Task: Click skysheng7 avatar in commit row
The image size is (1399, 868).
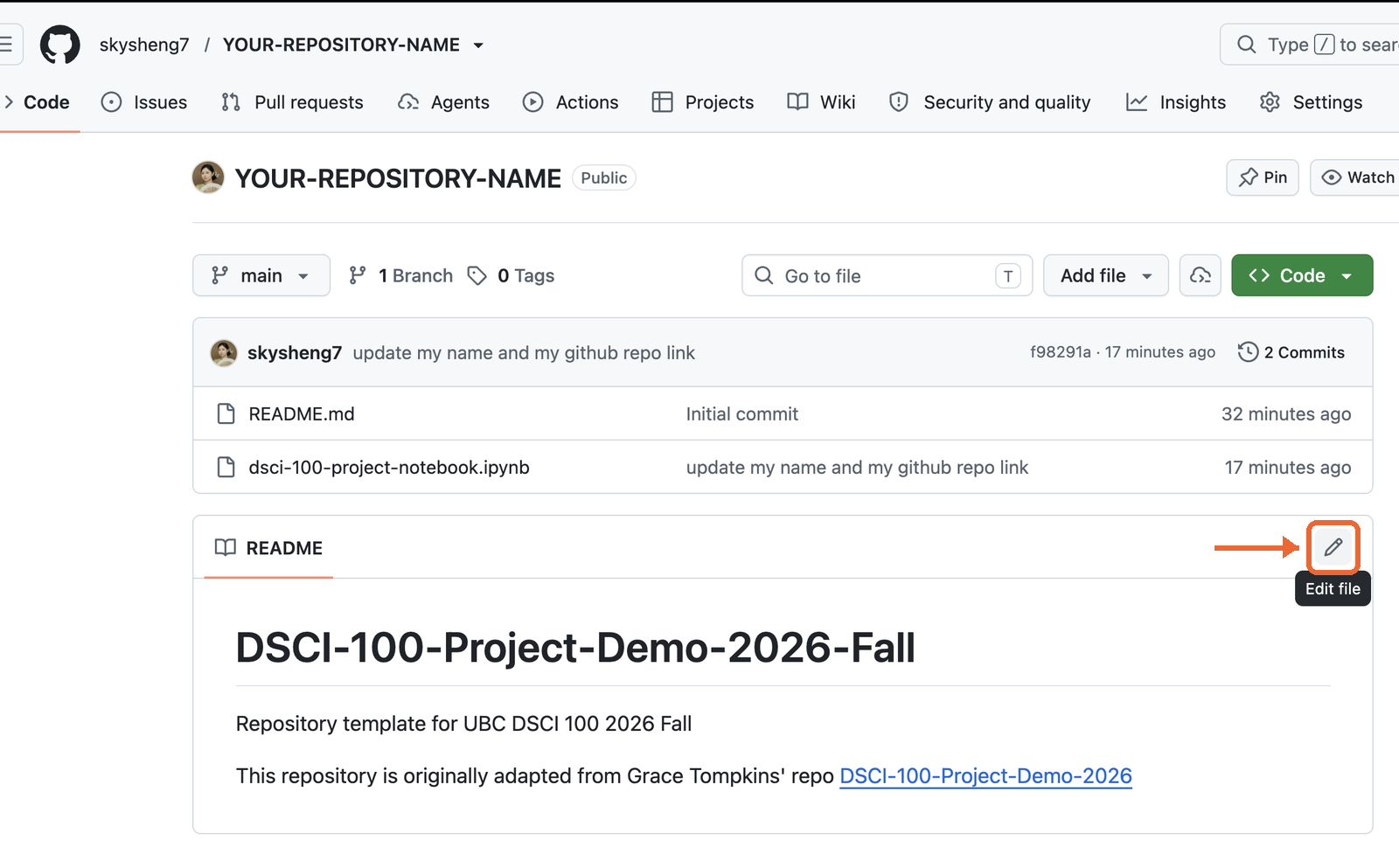Action: tap(224, 352)
